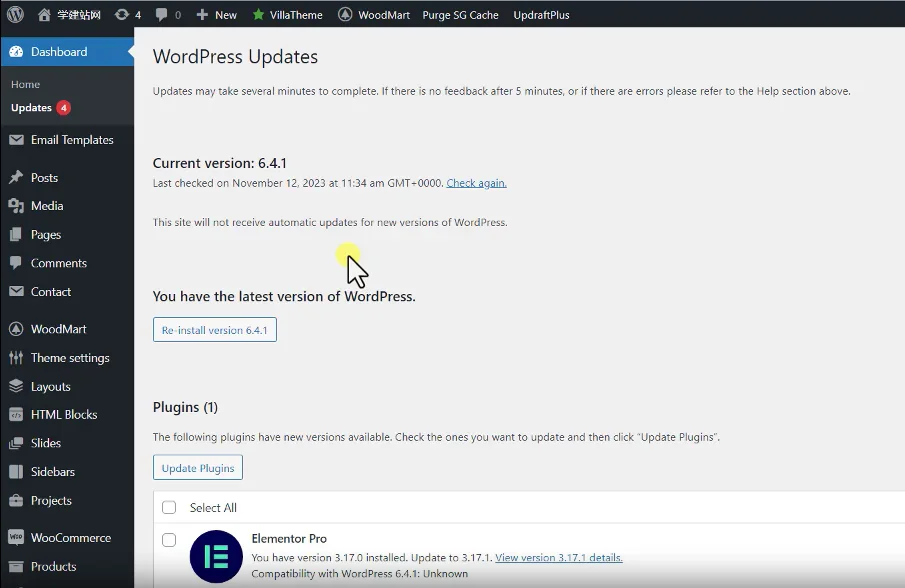Screen dimensions: 905x588
Task: Open the Home submenu item
Action: 25,84
